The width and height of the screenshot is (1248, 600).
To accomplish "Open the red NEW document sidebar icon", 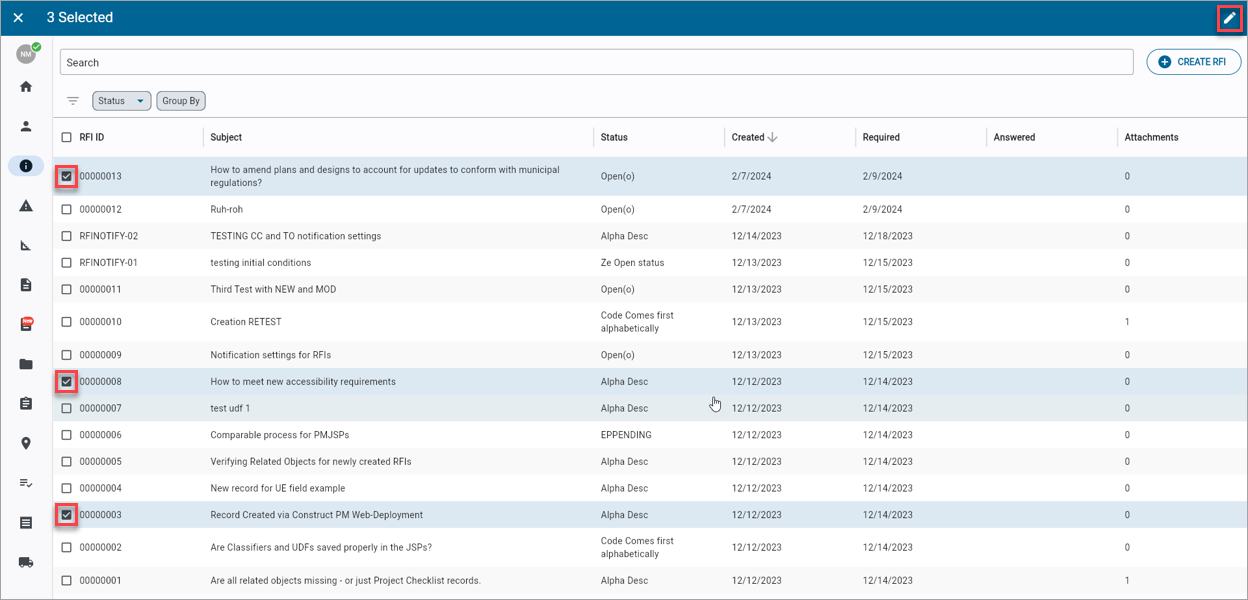I will [x=26, y=325].
